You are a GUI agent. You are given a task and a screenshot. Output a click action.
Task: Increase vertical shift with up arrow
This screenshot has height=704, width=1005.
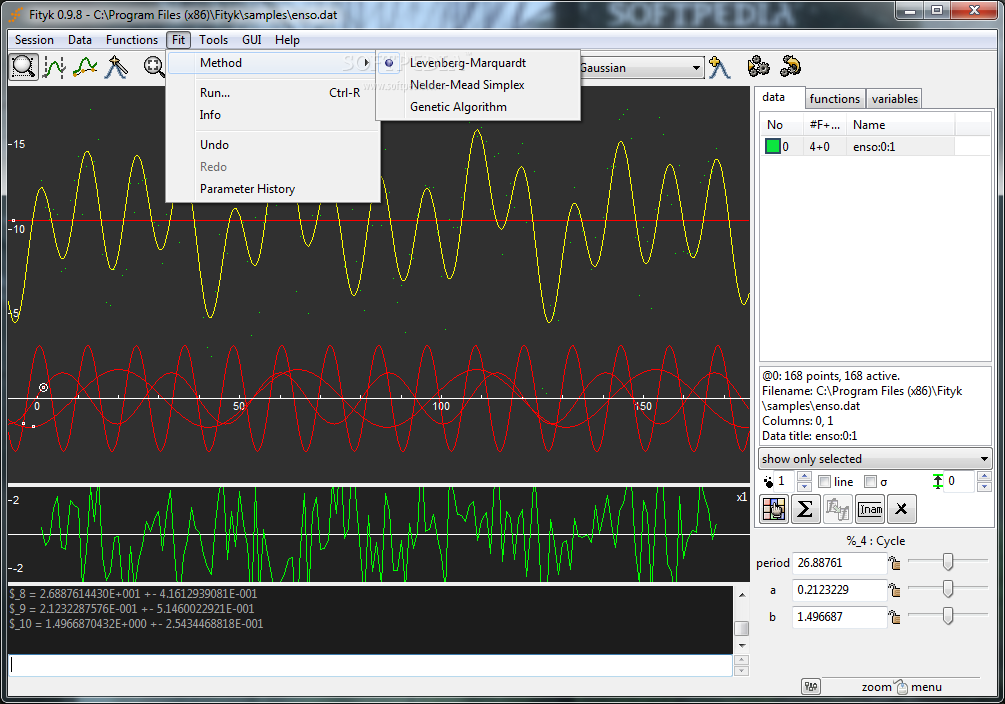click(984, 476)
